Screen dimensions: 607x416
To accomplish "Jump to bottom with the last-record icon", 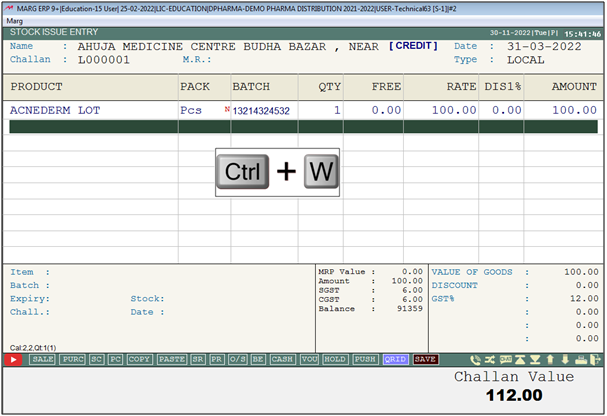I will pos(535,359).
